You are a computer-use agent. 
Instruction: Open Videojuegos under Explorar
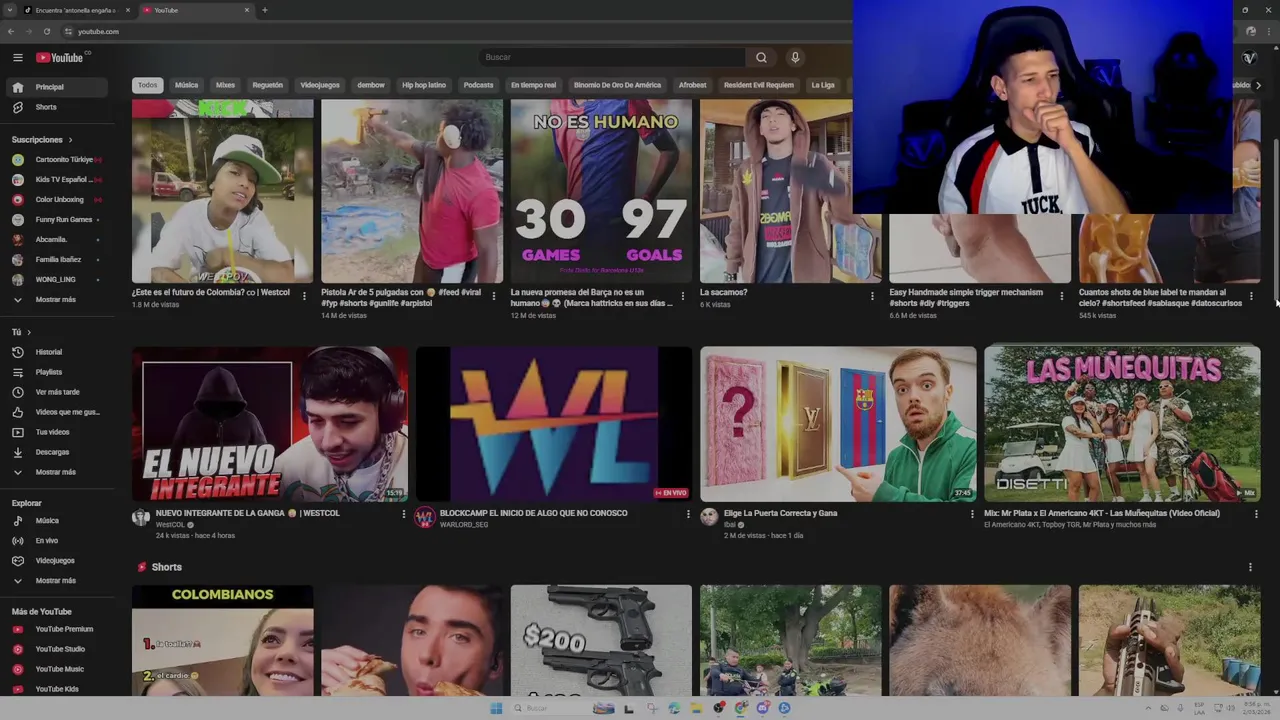57,561
